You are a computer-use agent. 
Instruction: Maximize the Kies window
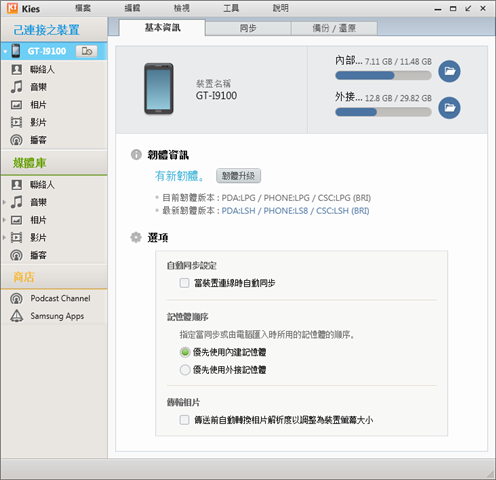point(453,8)
